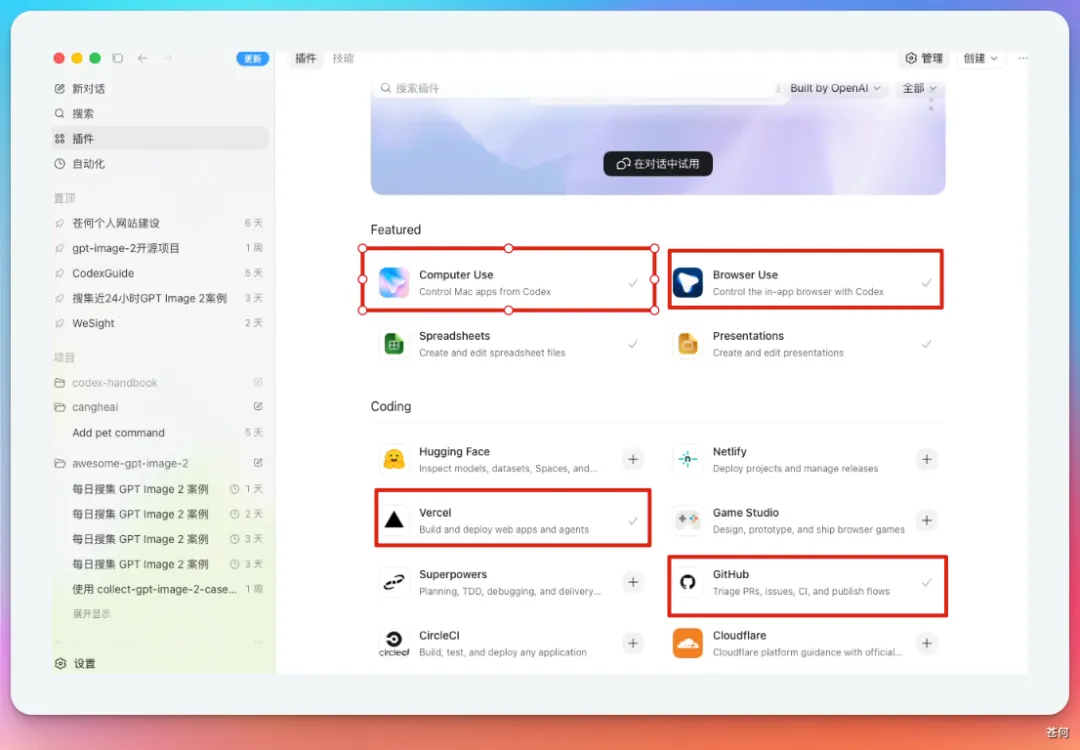Toggle Vercel installed checkmark
The height and width of the screenshot is (750, 1080).
pos(633,521)
